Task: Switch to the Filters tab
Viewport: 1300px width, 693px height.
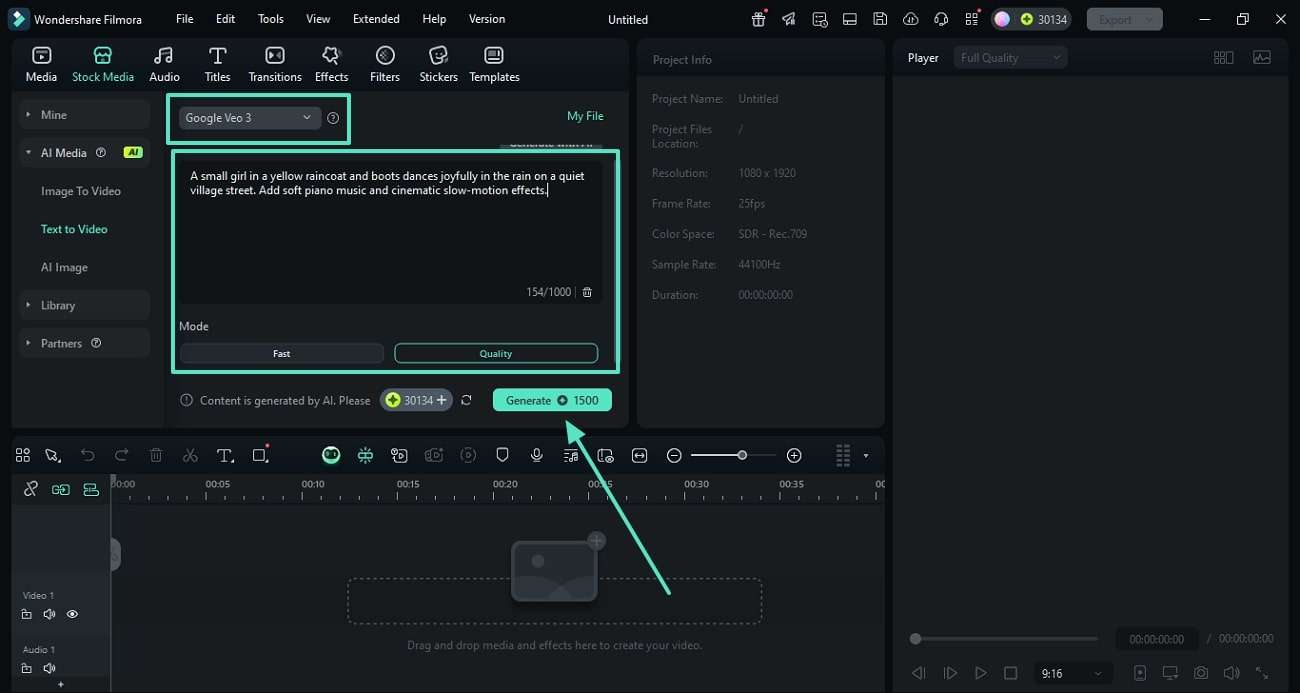Action: (x=385, y=64)
